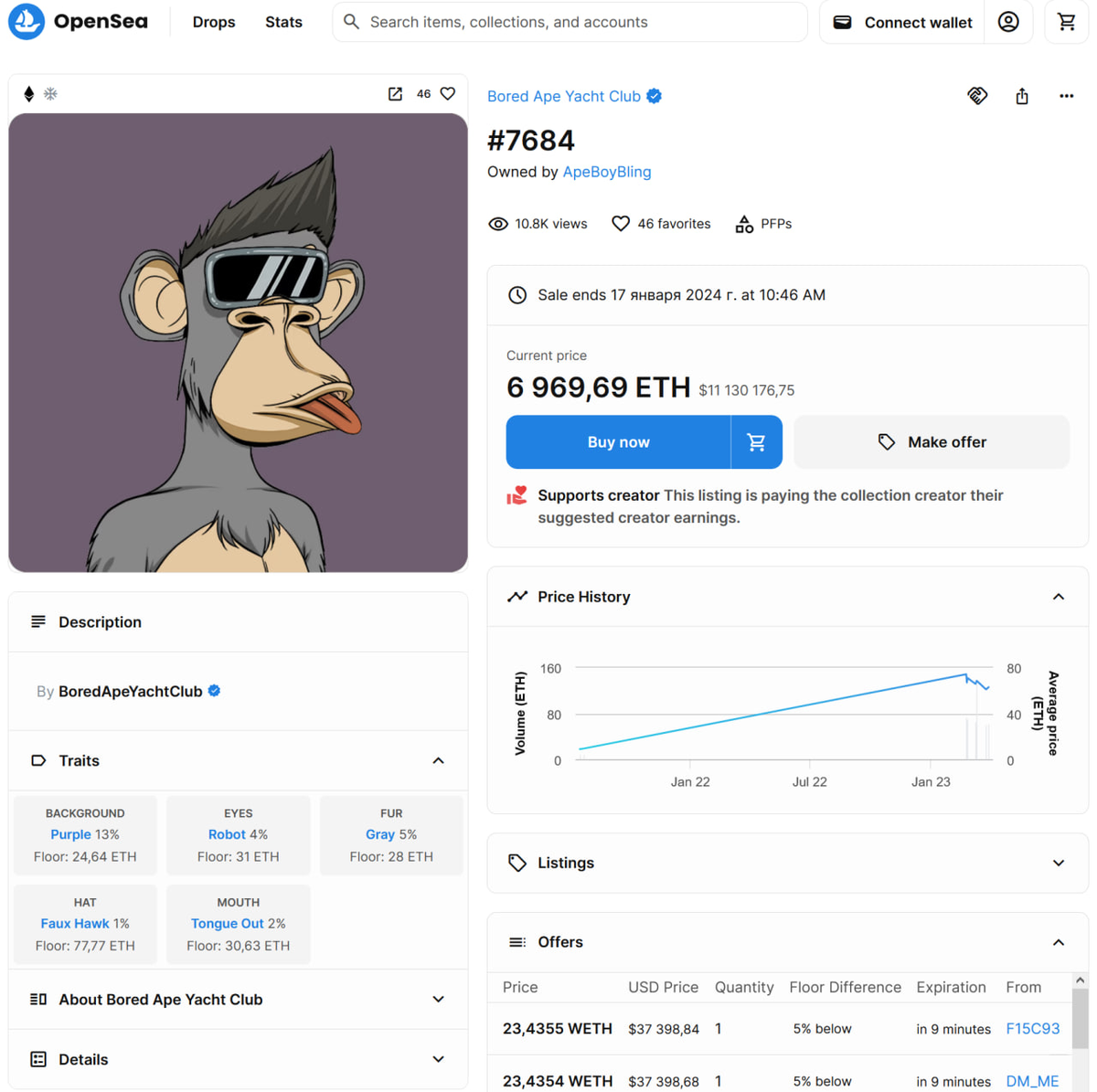1097x1092 pixels.
Task: Expand the Listings panel chevron
Action: pos(1059,863)
